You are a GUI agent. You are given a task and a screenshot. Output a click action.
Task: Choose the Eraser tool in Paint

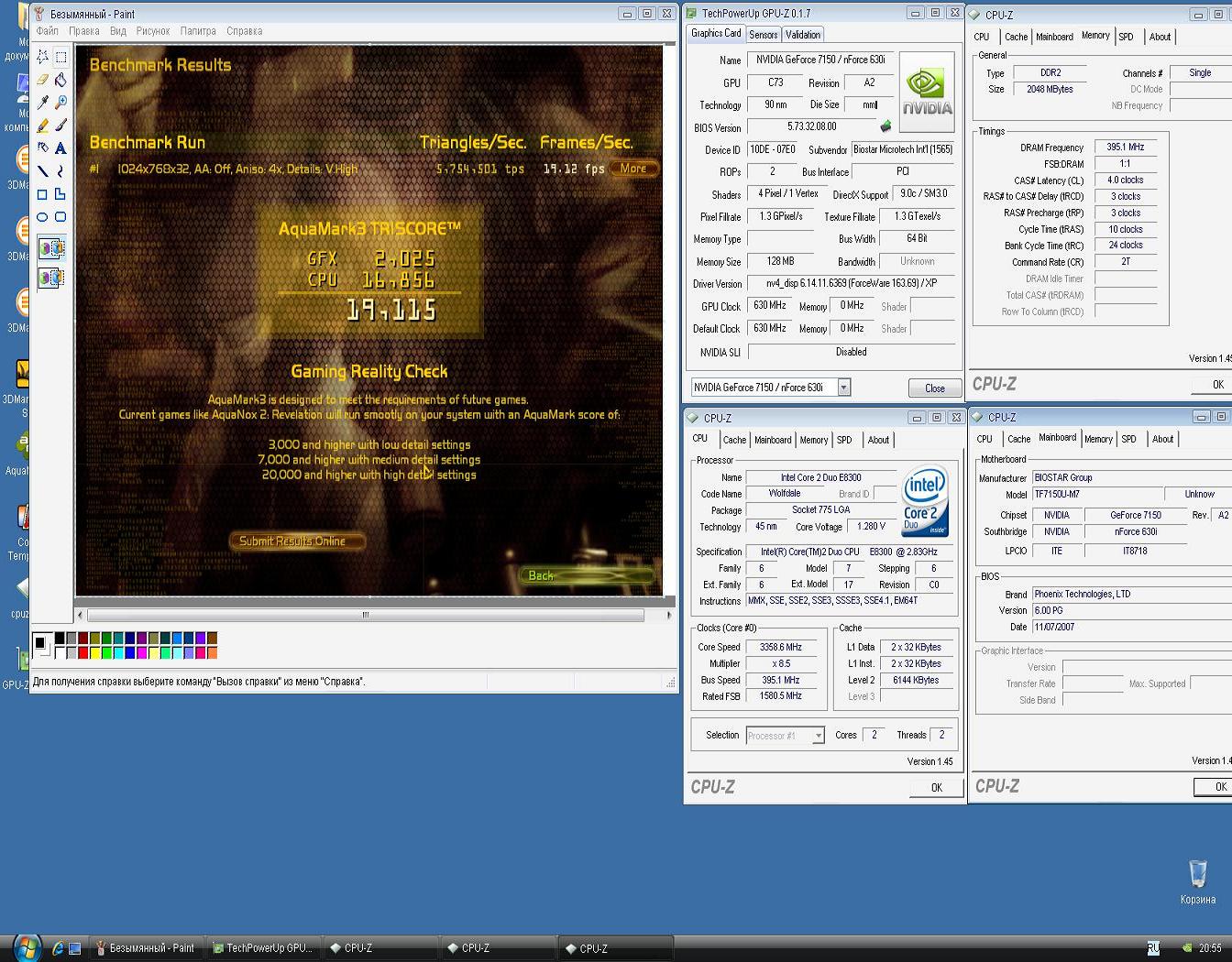pyautogui.click(x=42, y=80)
